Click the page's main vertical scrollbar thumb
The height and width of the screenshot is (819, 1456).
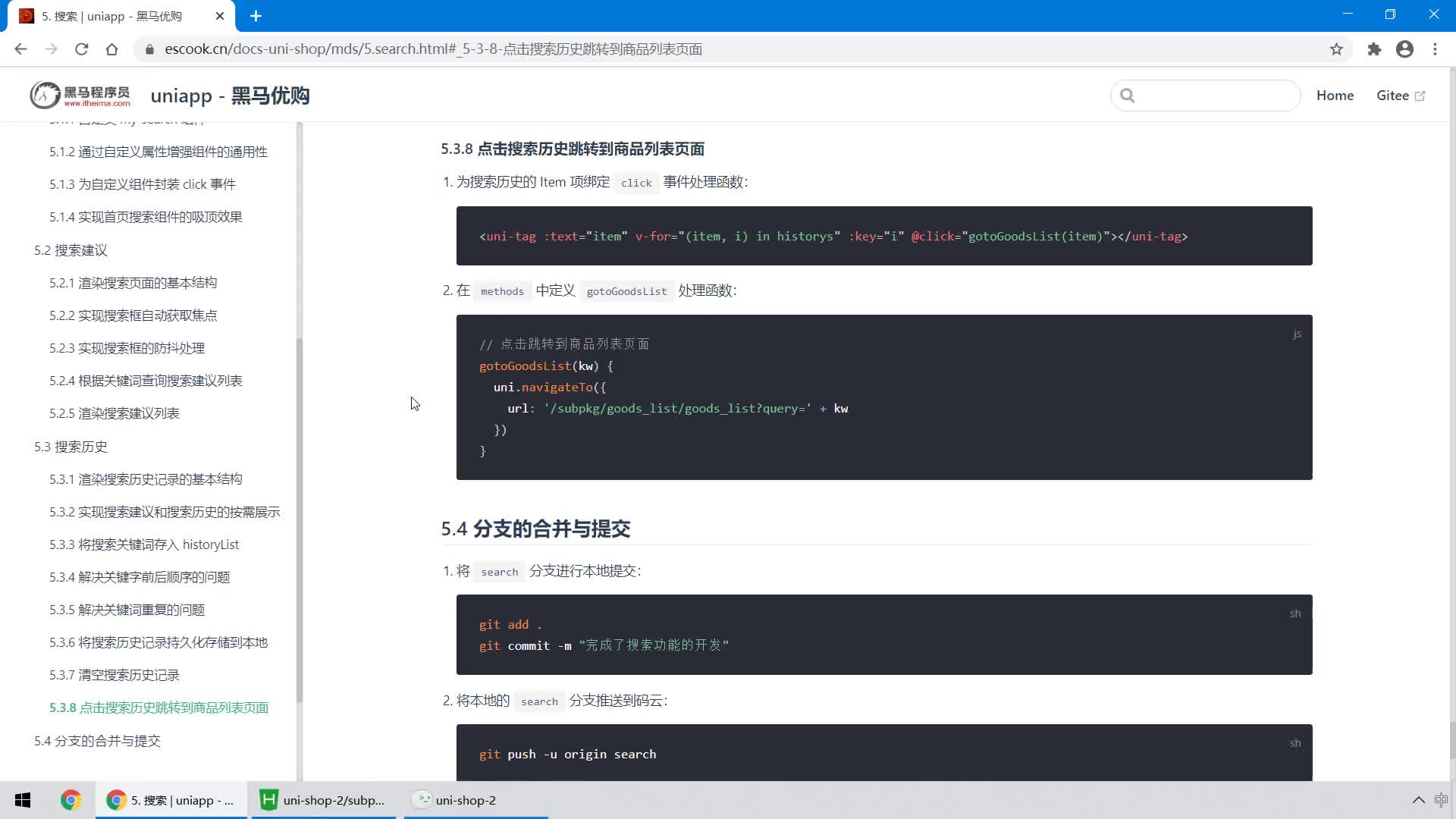[x=1451, y=739]
